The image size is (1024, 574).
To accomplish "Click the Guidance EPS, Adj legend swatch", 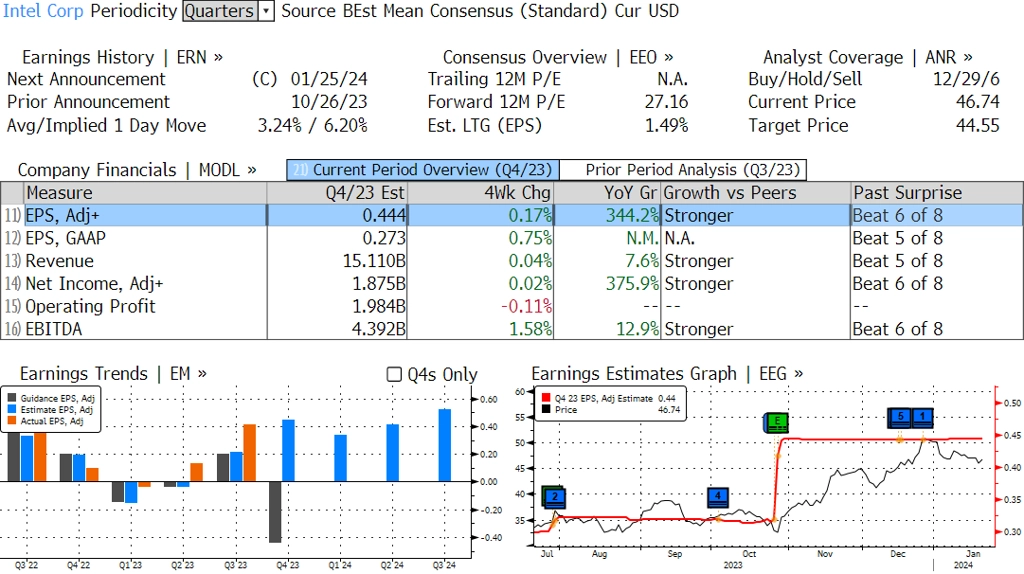I will [x=12, y=398].
